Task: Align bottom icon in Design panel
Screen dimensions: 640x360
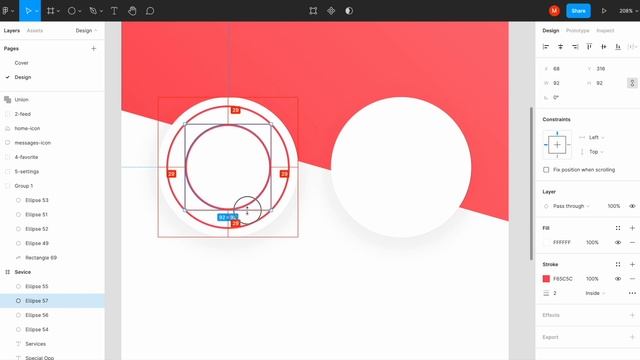Action: click(x=618, y=47)
